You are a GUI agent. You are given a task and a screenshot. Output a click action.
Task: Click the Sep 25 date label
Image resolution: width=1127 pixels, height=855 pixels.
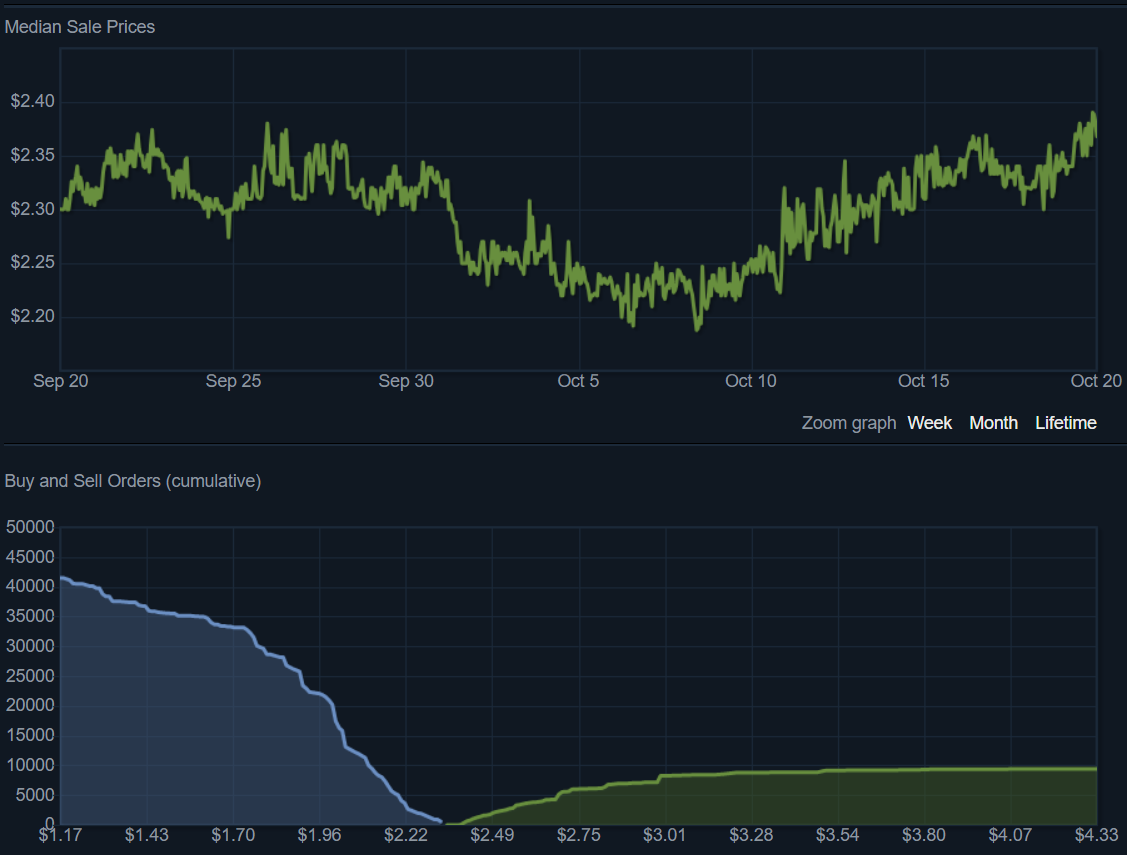[233, 381]
